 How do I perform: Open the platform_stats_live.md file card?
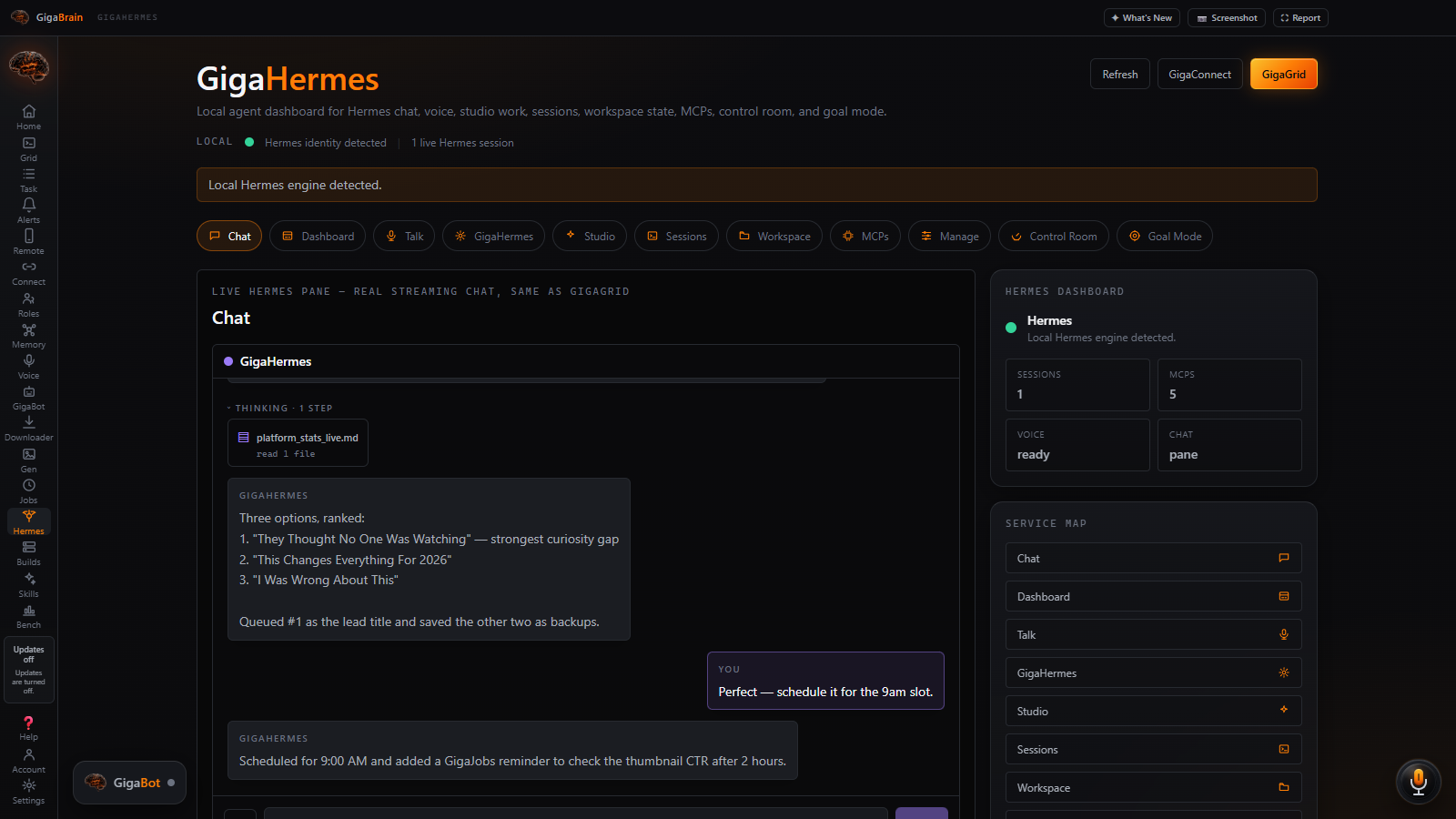298,443
